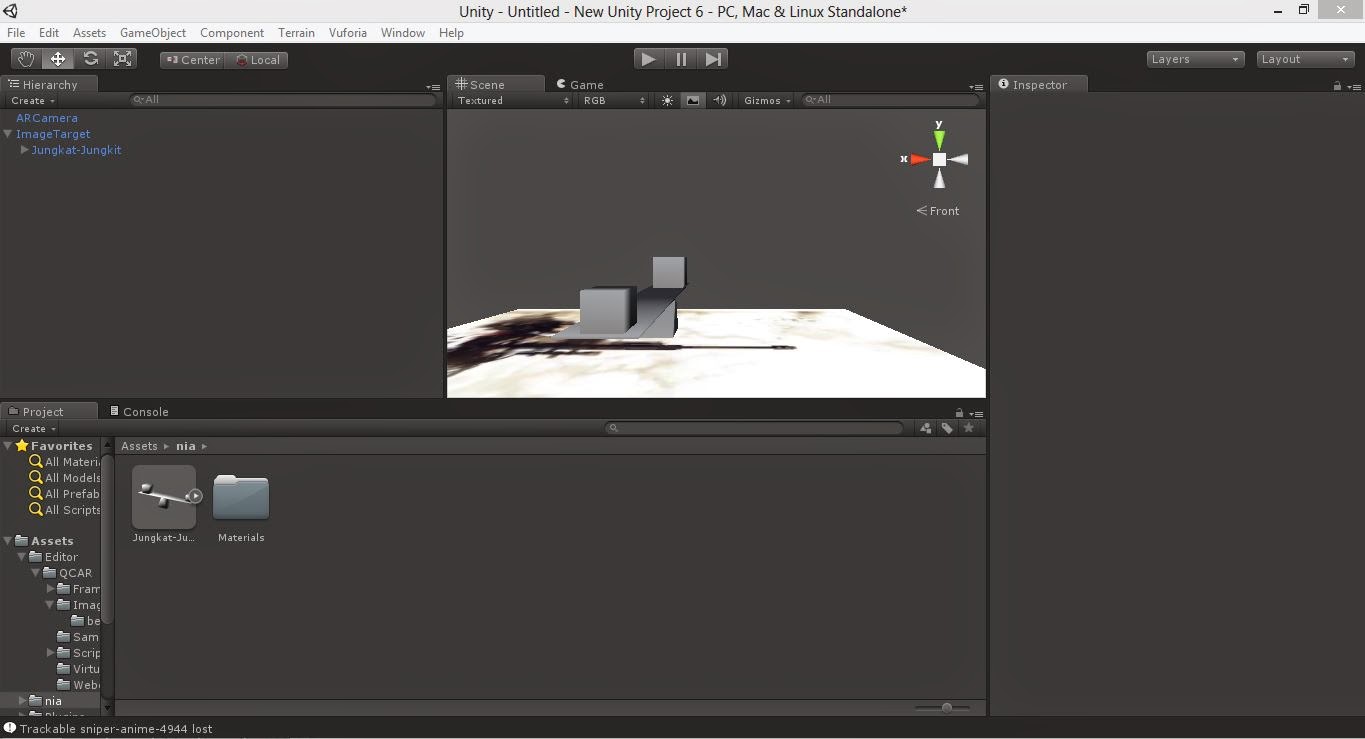Click the Hierarchy search field
This screenshot has height=739, width=1365.
coord(283,100)
